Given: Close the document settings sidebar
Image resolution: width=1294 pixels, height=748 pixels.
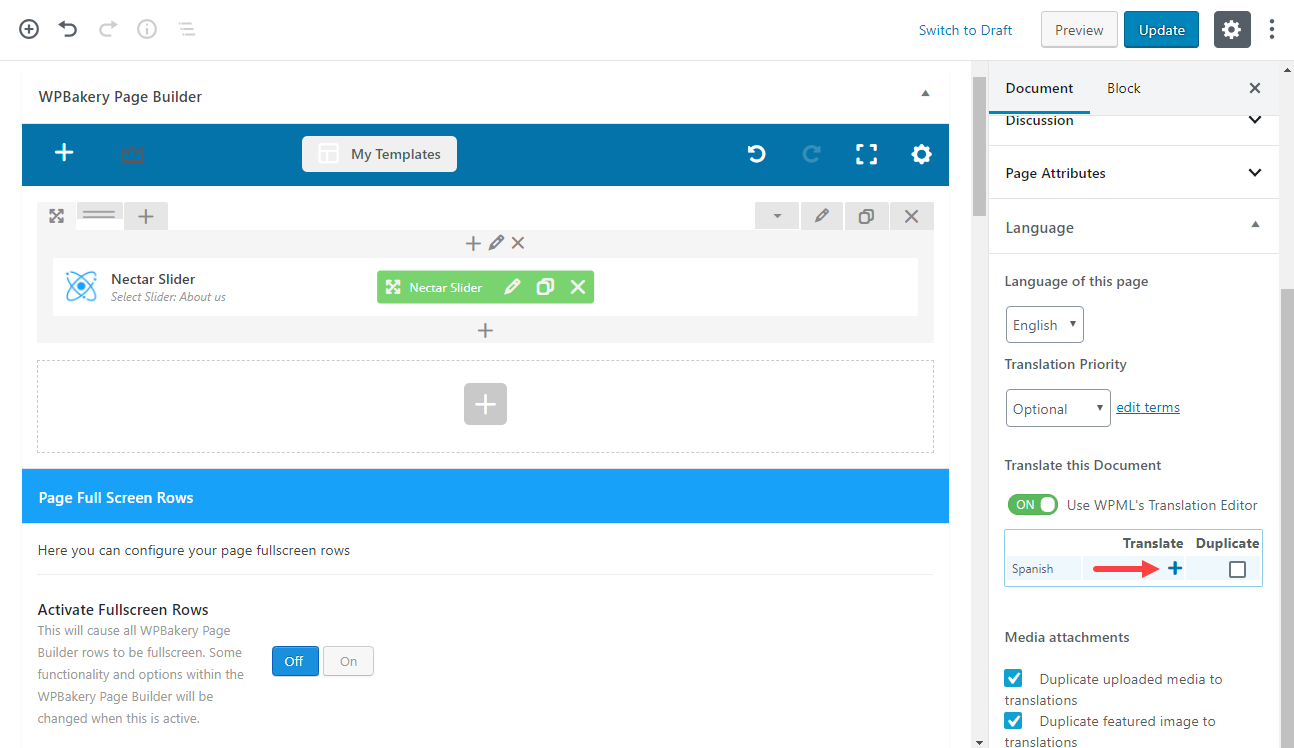Looking at the screenshot, I should point(1255,88).
